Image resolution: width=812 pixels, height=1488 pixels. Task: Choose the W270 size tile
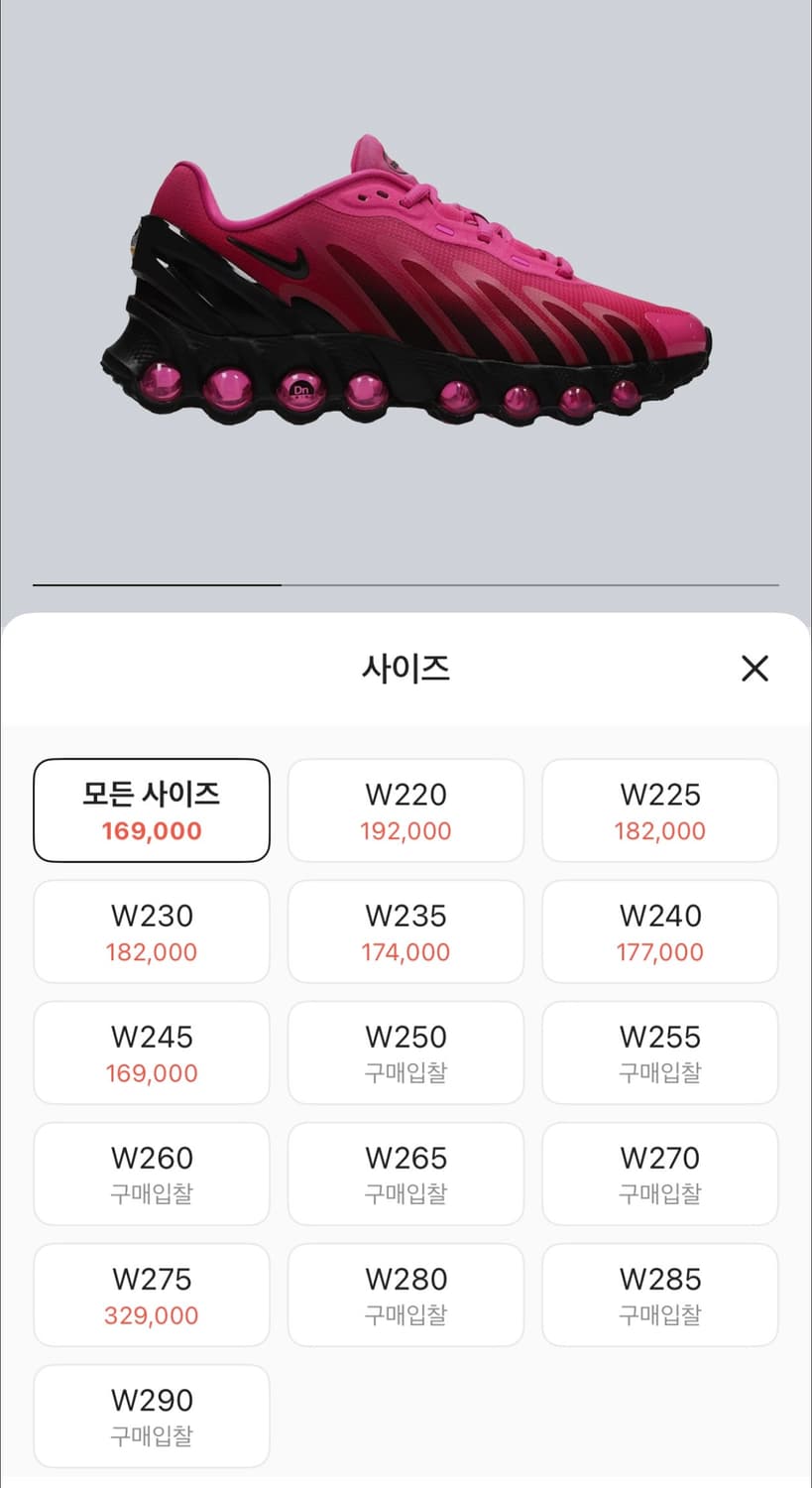point(660,1174)
